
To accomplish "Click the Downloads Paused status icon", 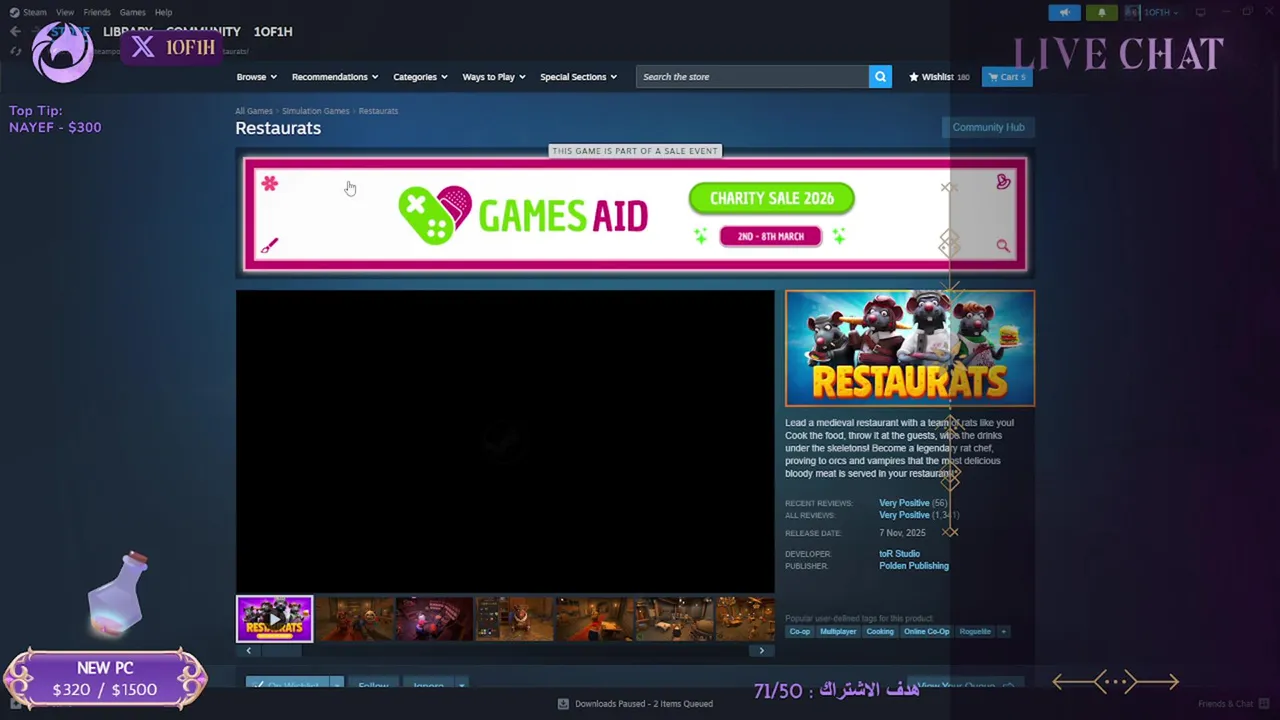I will 563,704.
